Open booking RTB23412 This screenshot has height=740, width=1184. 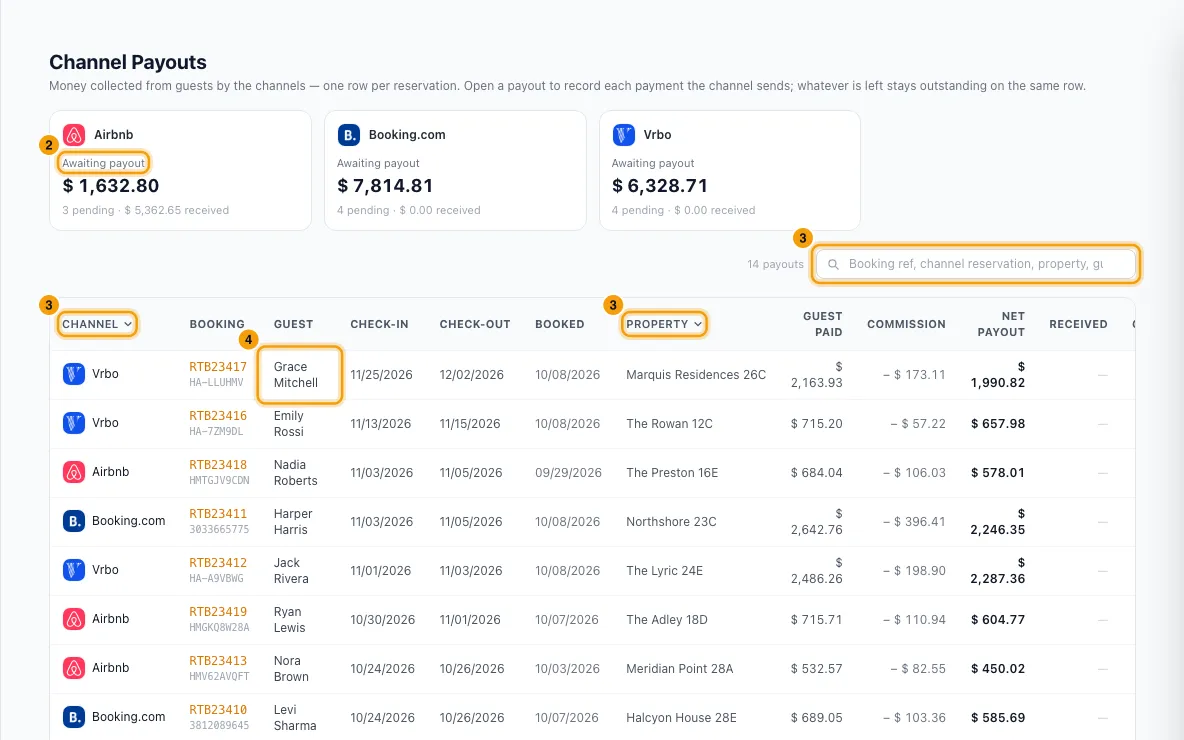[x=218, y=563]
